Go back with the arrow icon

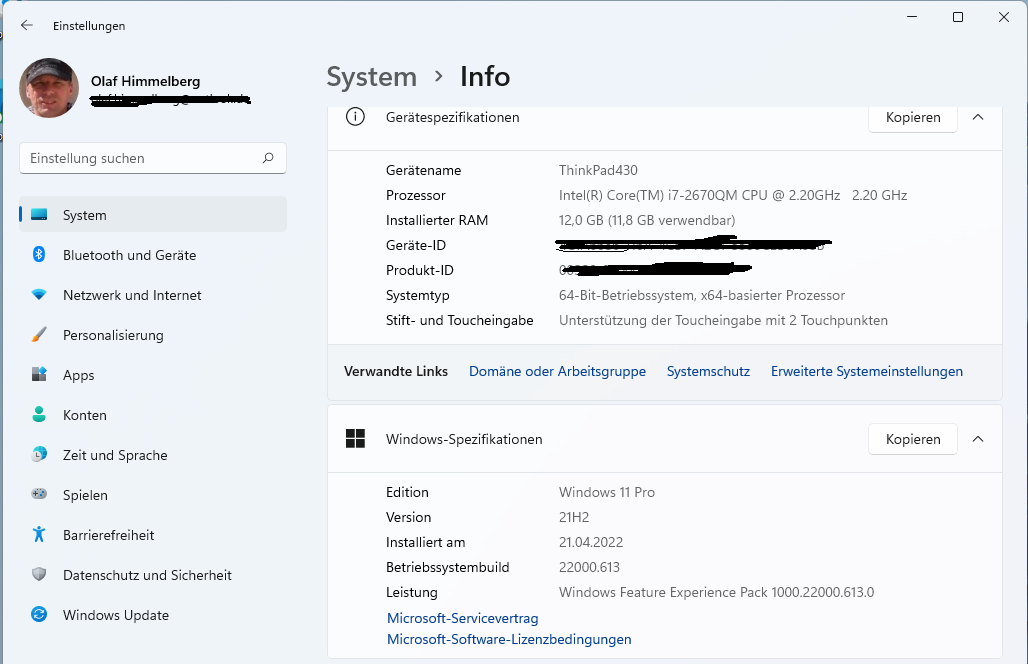pos(26,26)
